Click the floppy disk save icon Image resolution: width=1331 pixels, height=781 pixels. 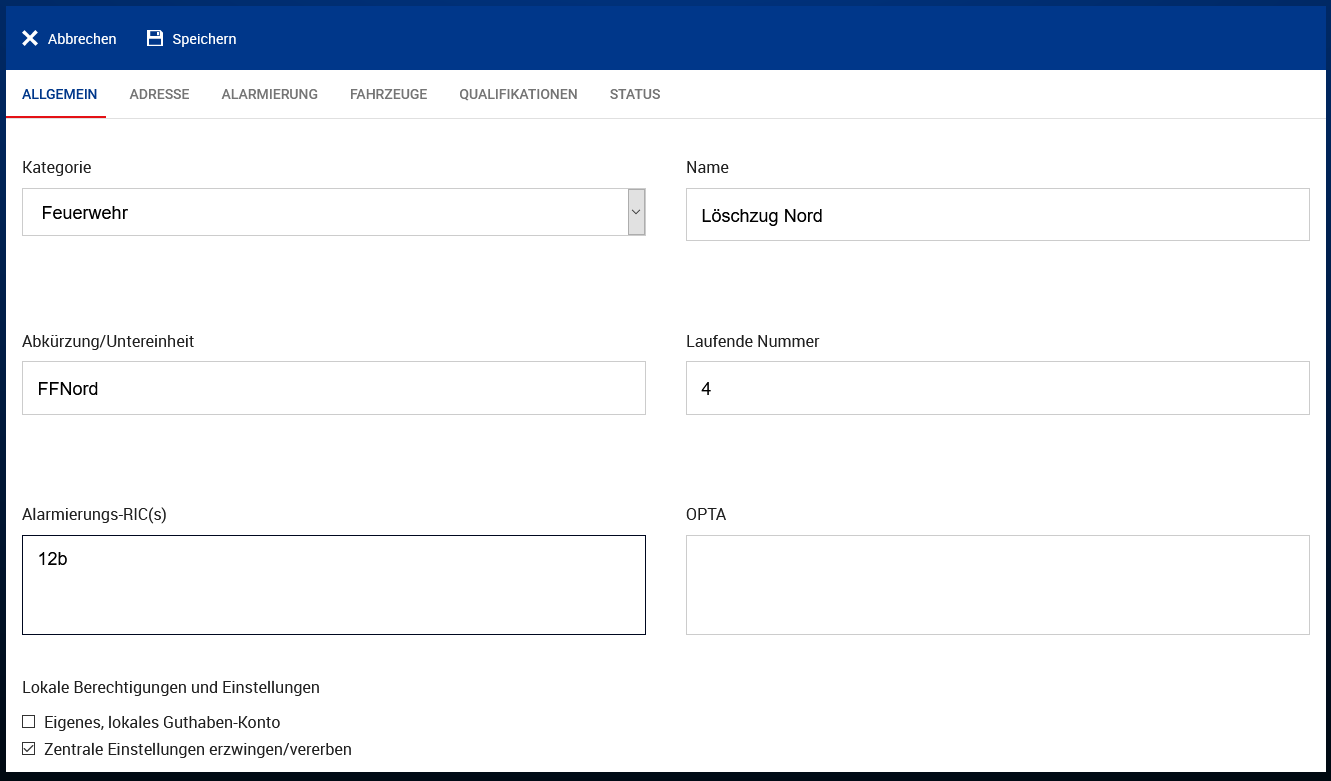pos(155,39)
